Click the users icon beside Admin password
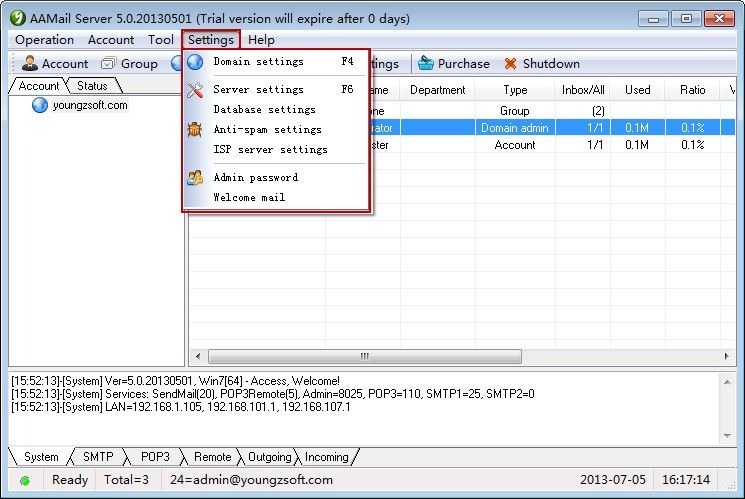Viewport: 745px width, 499px height. click(x=195, y=177)
